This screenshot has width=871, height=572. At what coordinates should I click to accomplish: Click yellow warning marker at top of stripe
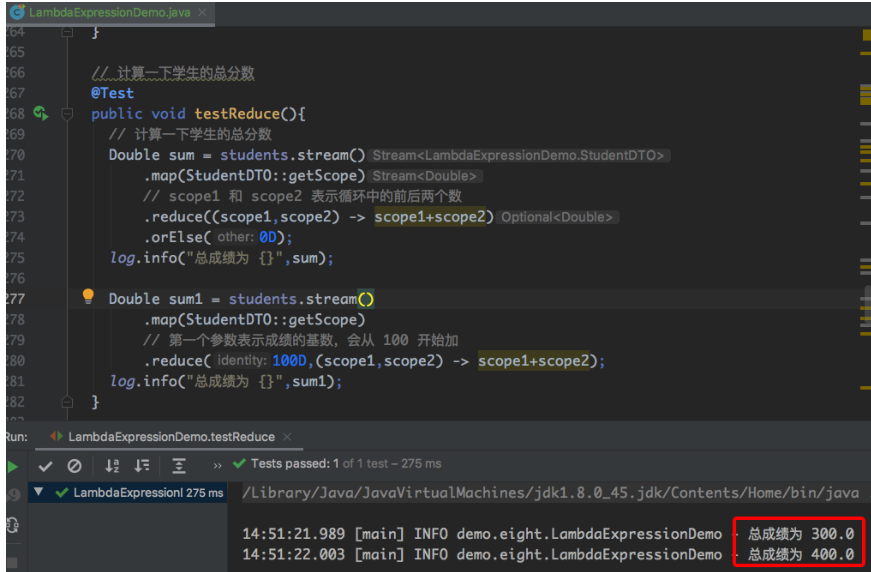(867, 34)
